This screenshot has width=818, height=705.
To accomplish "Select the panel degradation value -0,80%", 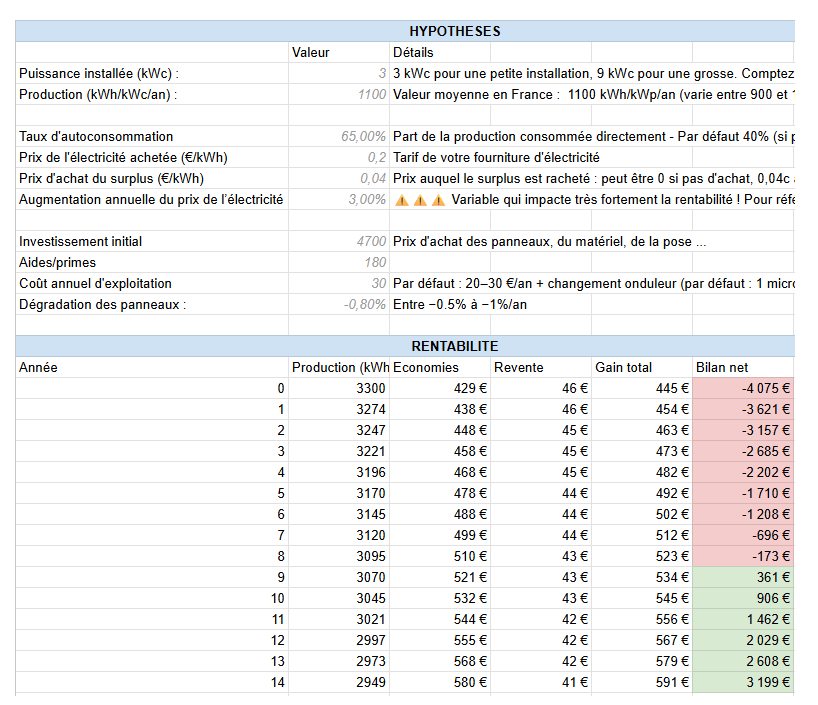I will pyautogui.click(x=339, y=304).
